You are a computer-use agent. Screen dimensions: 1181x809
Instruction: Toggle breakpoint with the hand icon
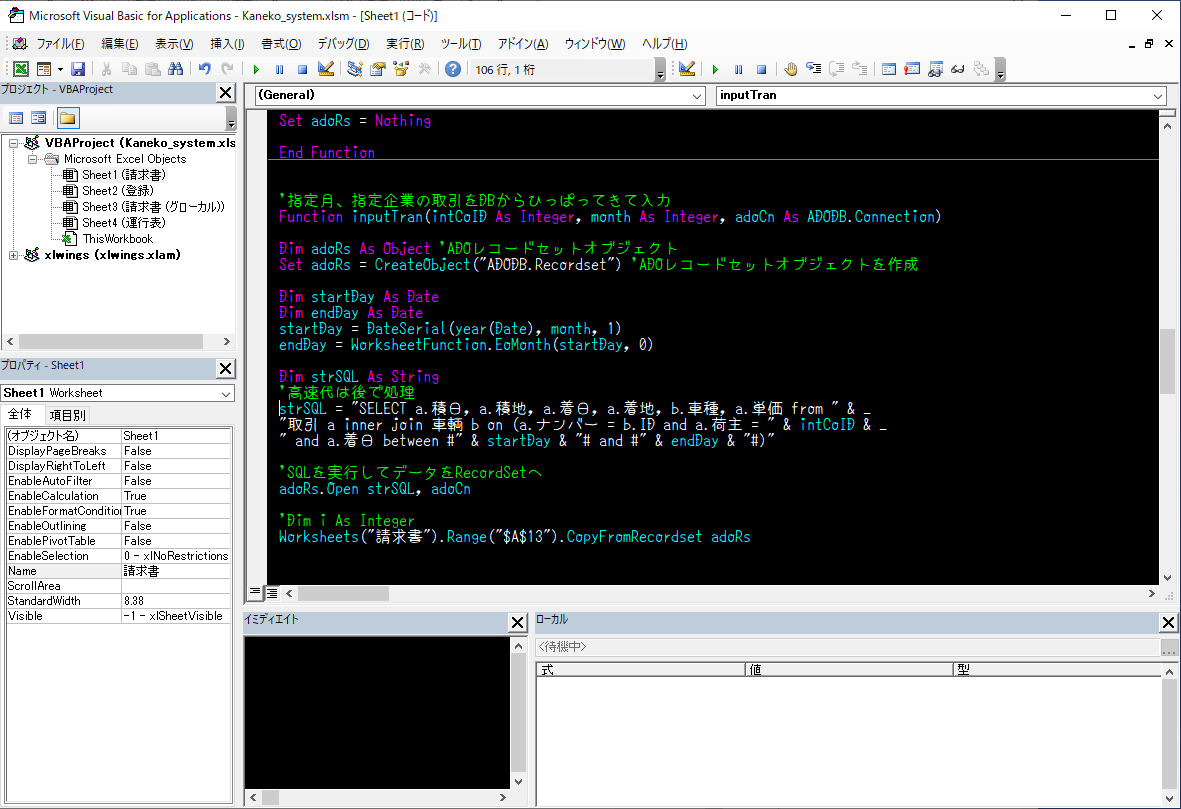(x=790, y=69)
